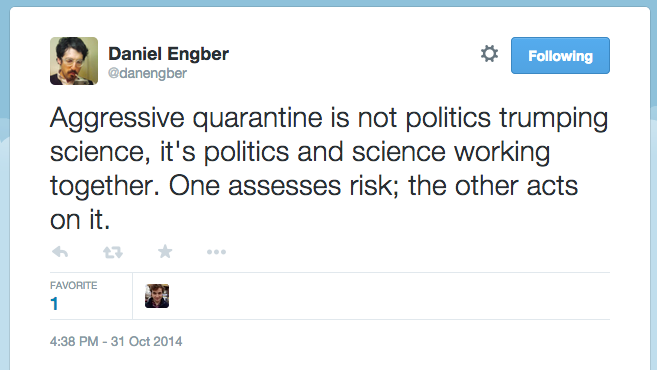Retweet this tweet with the retweet icon

[x=113, y=252]
